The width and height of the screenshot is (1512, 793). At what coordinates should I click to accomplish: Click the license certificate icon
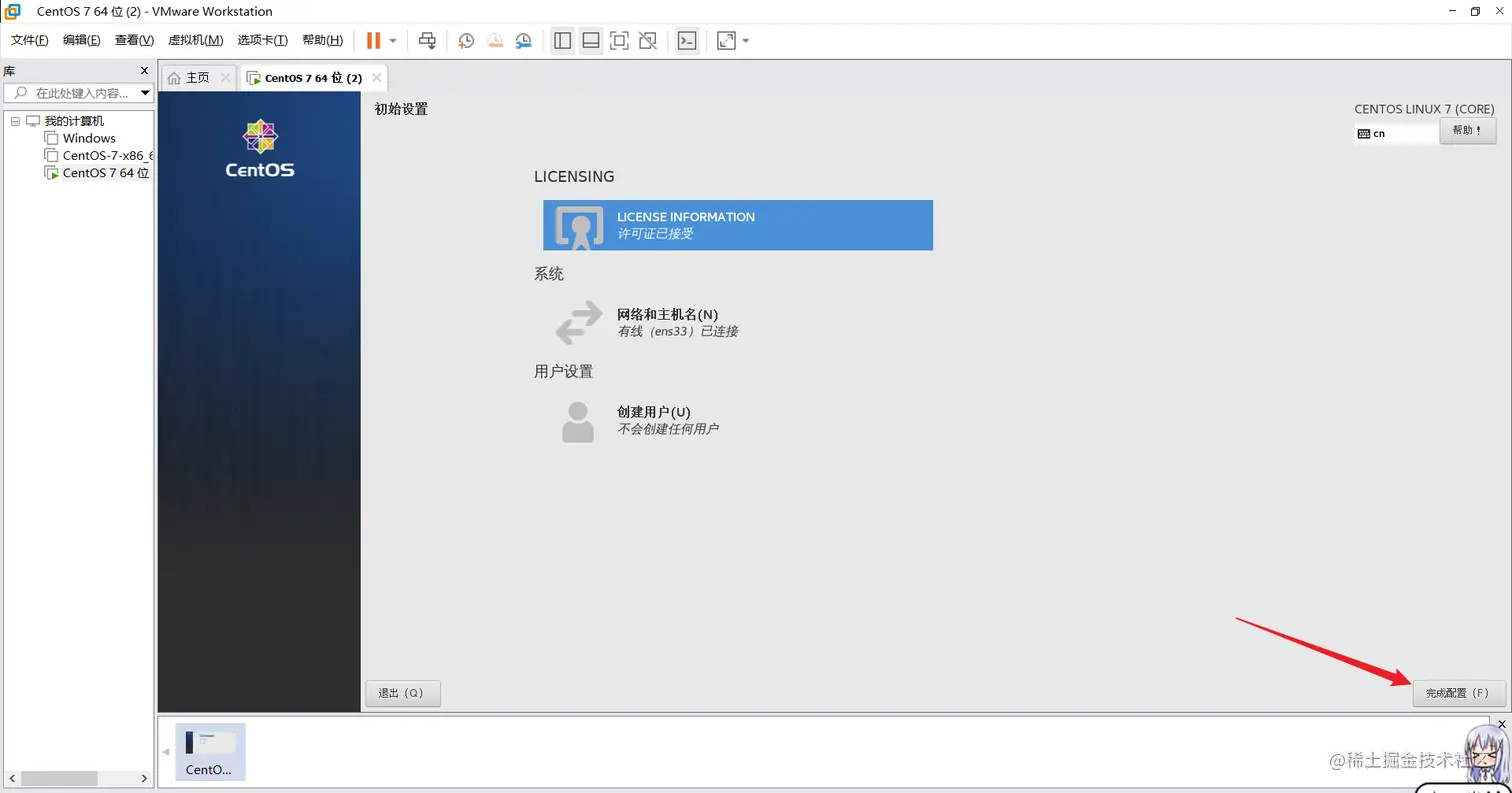coord(579,226)
